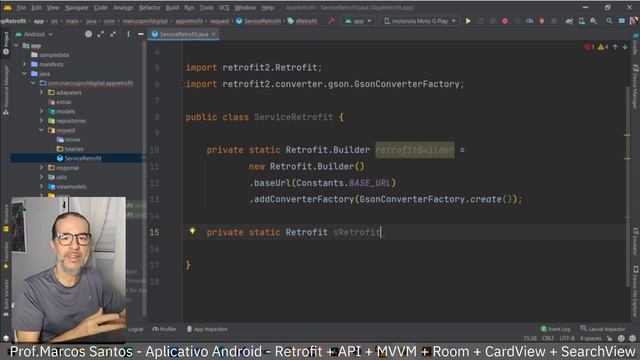The height and width of the screenshot is (360, 640).
Task: Run the app with the green play button
Action: [x=468, y=21]
